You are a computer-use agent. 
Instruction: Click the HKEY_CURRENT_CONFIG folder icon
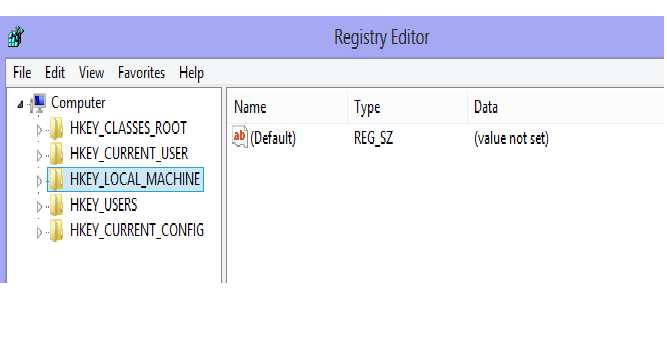[x=56, y=231]
